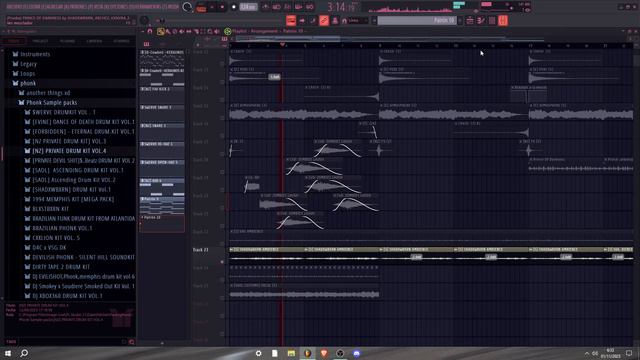
Task: Mute Track 13 using its LED toggle
Action: (222, 82)
